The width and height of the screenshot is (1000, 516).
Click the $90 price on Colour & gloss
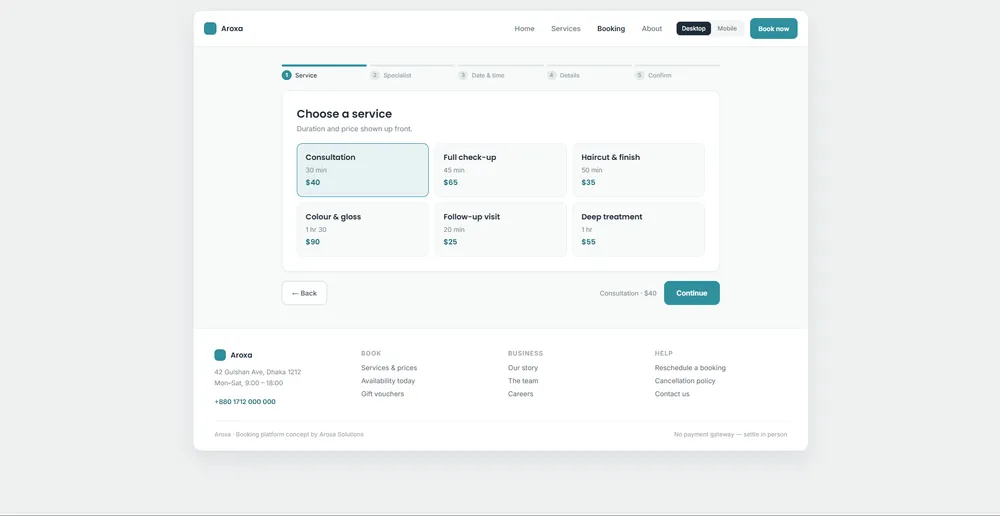click(x=312, y=242)
